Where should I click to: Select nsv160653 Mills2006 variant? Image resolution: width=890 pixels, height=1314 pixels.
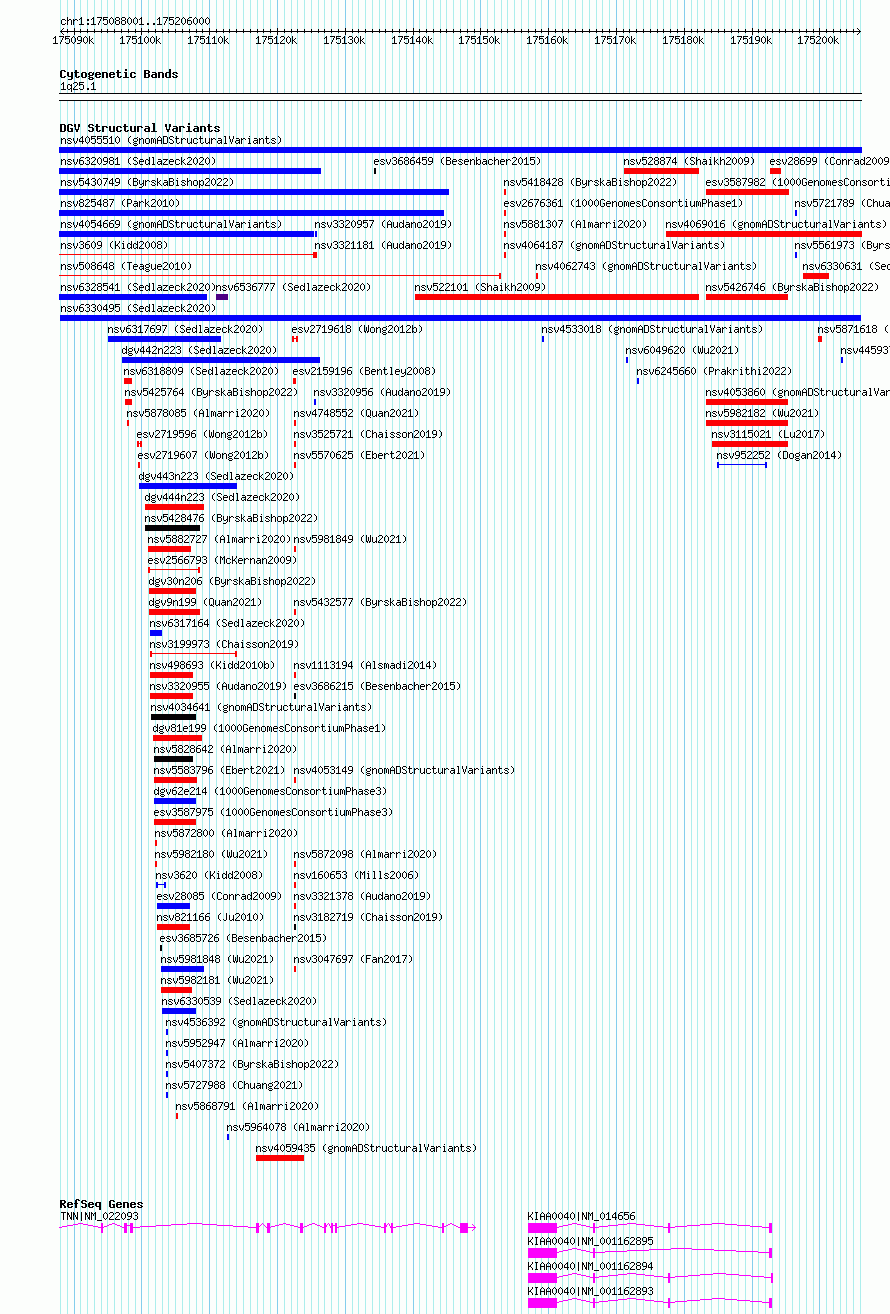[x=356, y=875]
